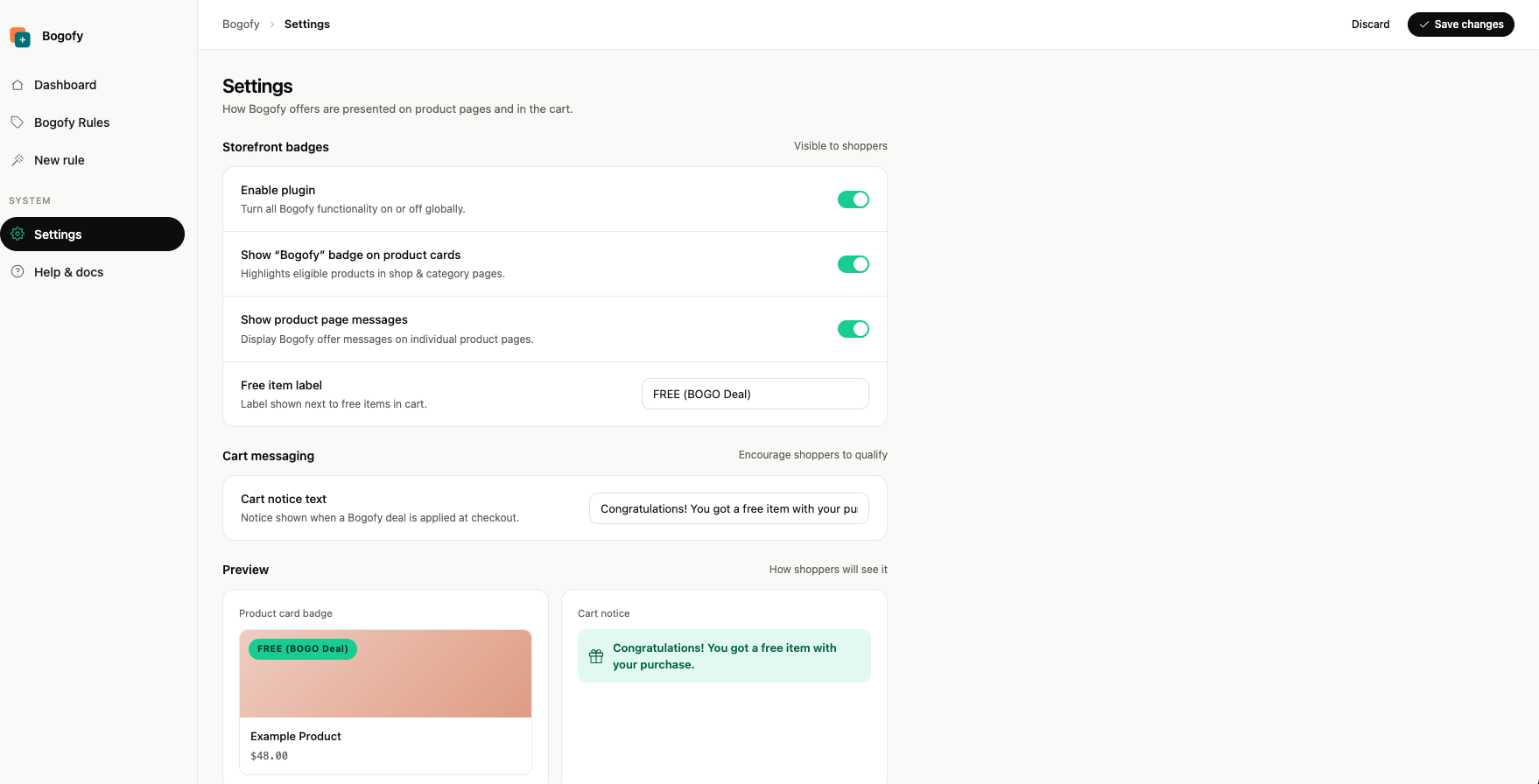
Task: Click the Settings page title
Action: point(257,86)
